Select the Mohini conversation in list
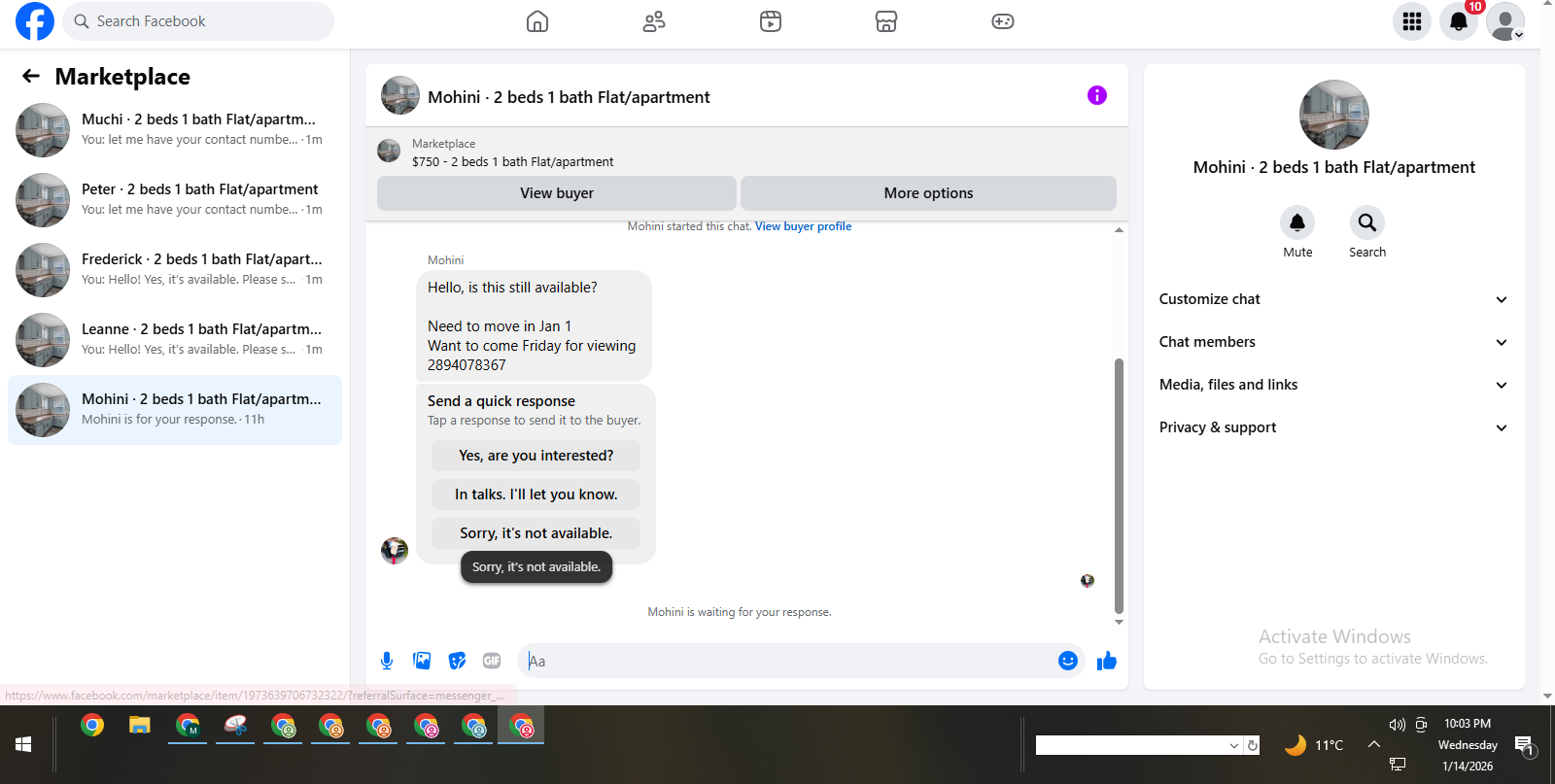This screenshot has width=1555, height=784. click(x=175, y=410)
